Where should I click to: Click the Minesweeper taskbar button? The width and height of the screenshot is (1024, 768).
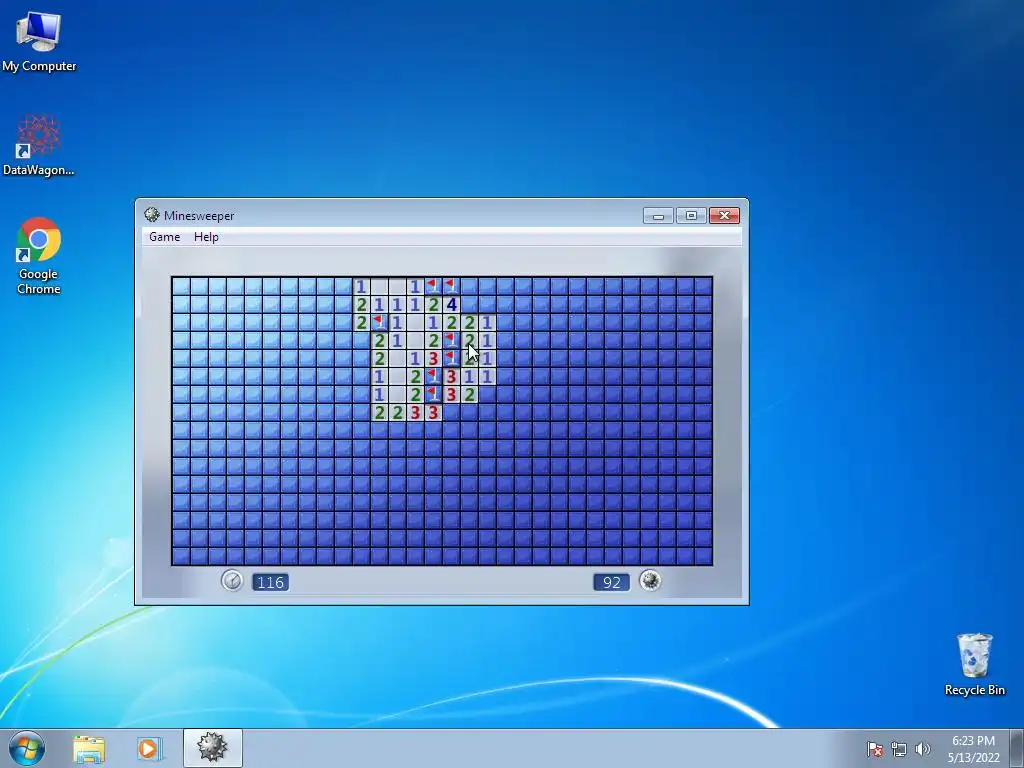click(213, 748)
